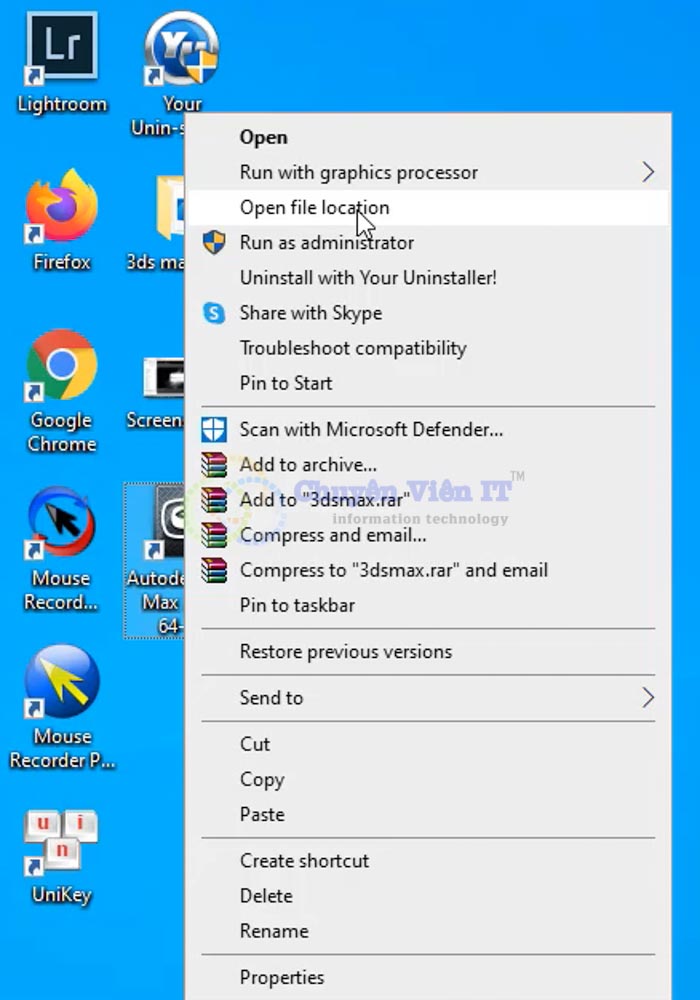Click WinRAR icon beside Compress and email
700x1000 pixels.
click(214, 534)
